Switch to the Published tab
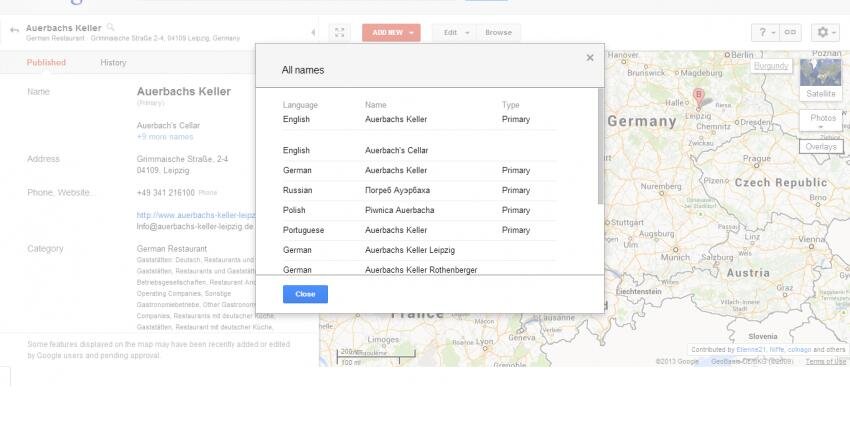 [46, 62]
